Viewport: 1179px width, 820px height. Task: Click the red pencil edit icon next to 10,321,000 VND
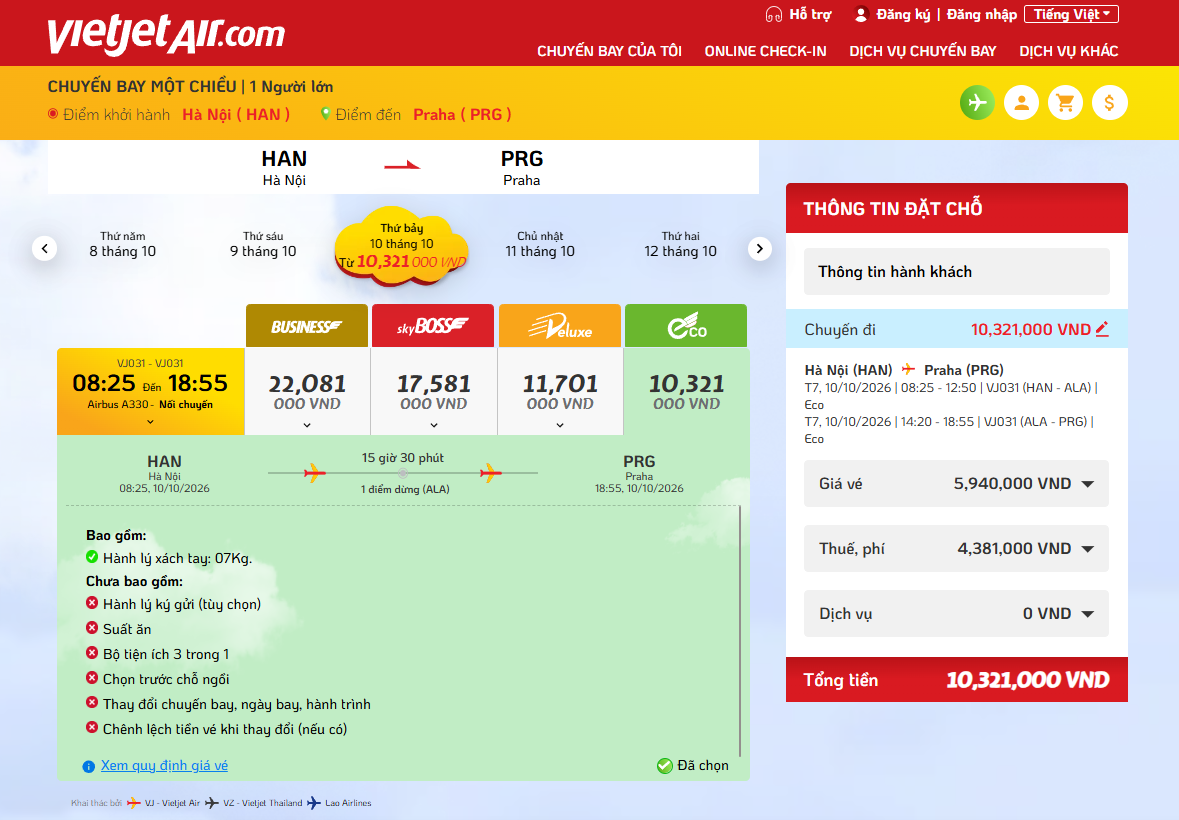pos(1102,328)
